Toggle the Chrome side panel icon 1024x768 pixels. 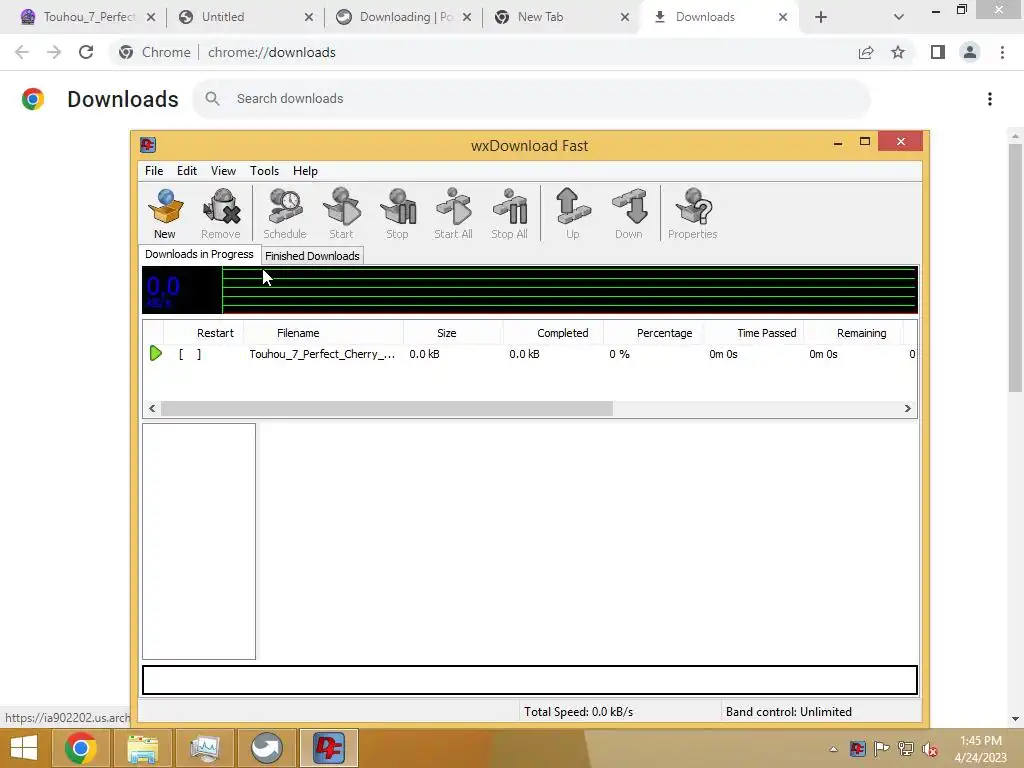coord(938,52)
